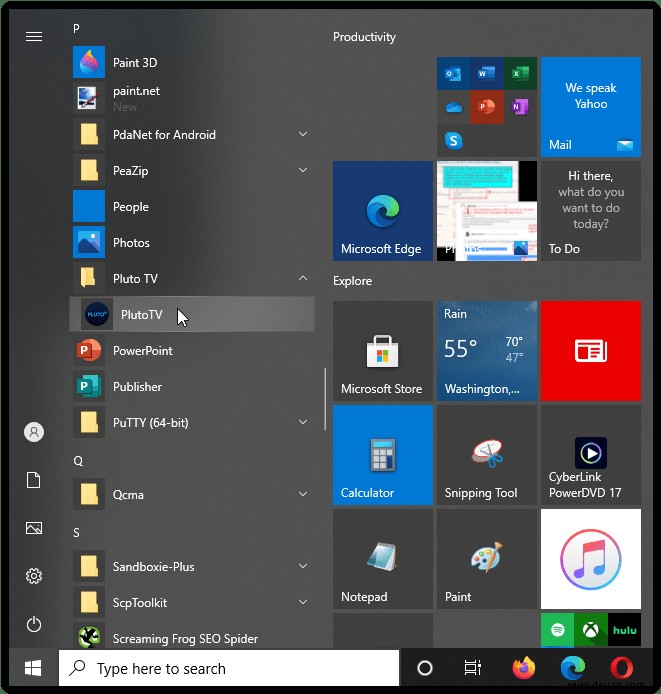Open the red News tile
The image size is (661, 694).
point(591,351)
